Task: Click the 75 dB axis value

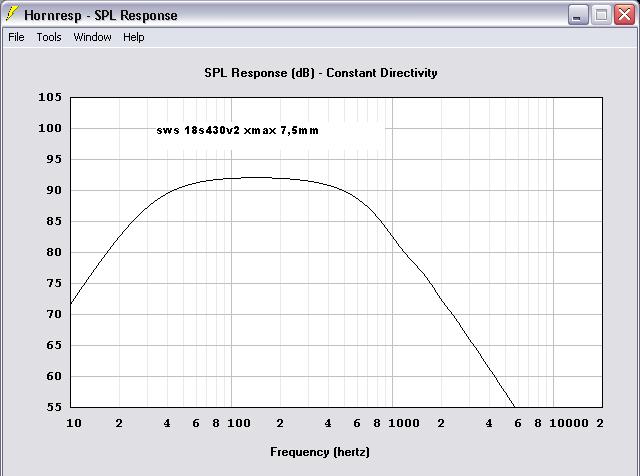Action: pos(54,283)
